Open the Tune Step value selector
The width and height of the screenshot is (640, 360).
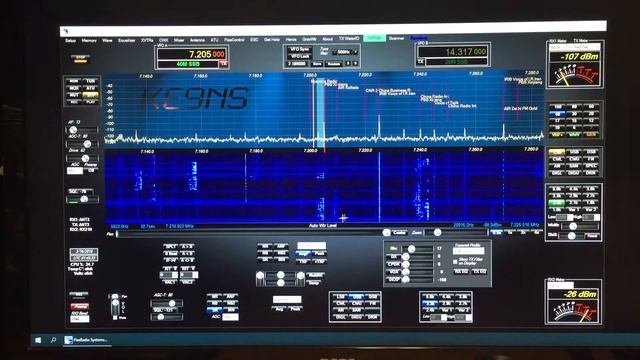(x=345, y=52)
